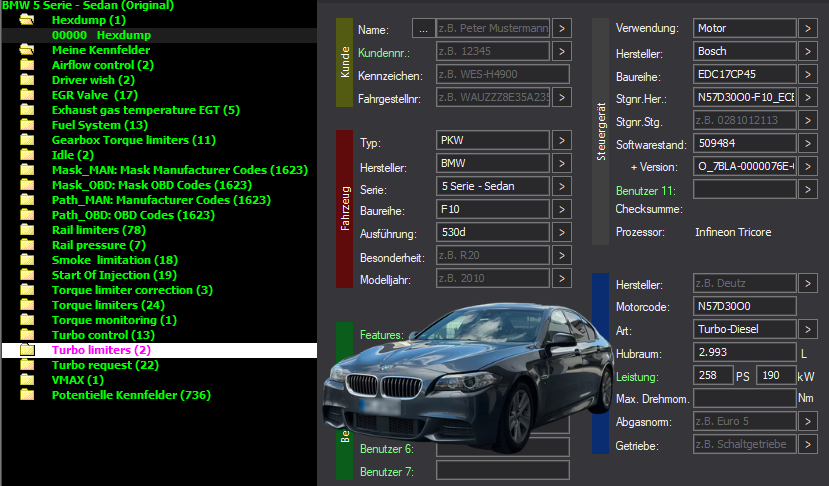Click the Benutzer 7 input field

503,471
